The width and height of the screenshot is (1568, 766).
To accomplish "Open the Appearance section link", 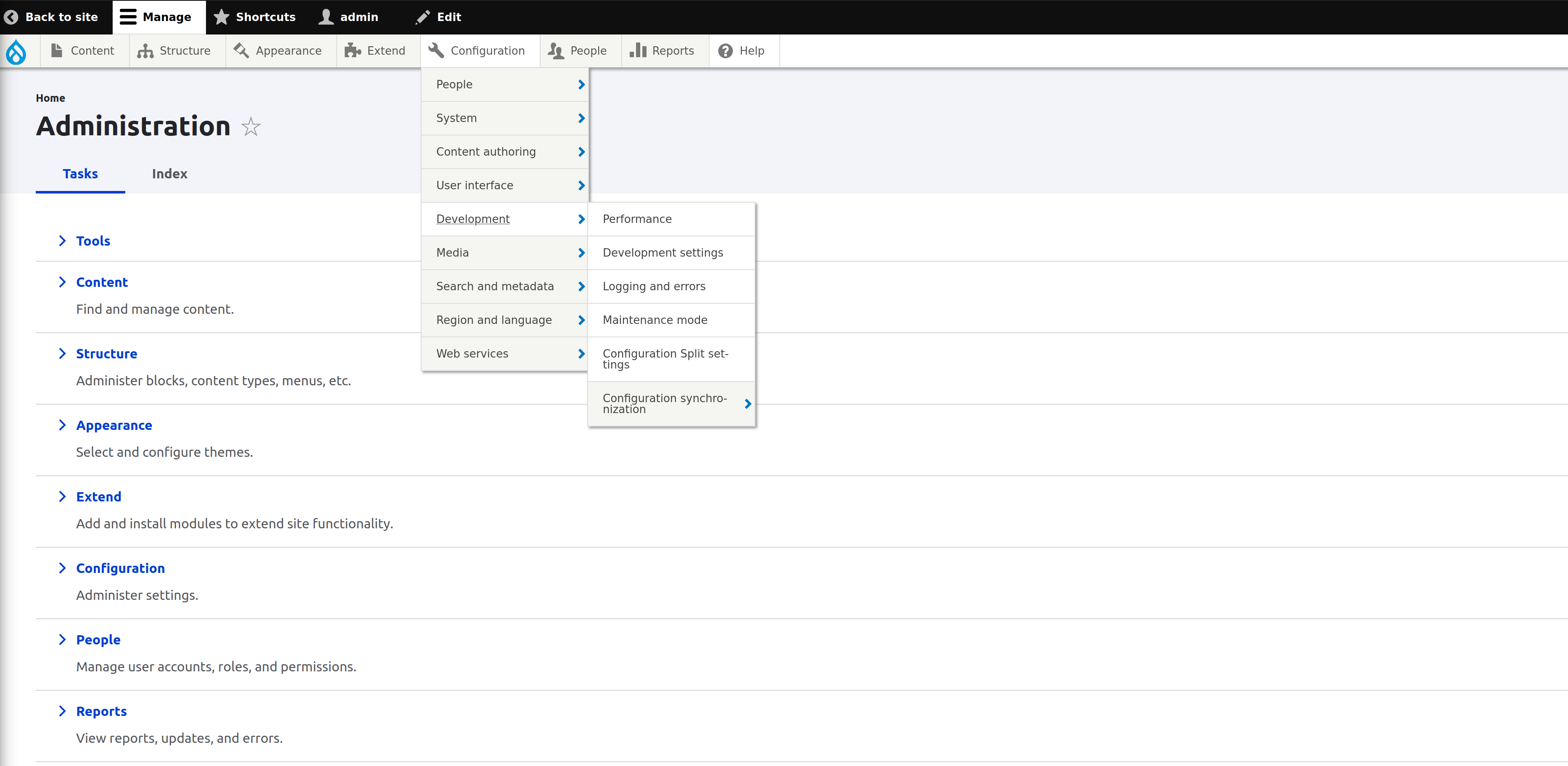I will [x=114, y=426].
